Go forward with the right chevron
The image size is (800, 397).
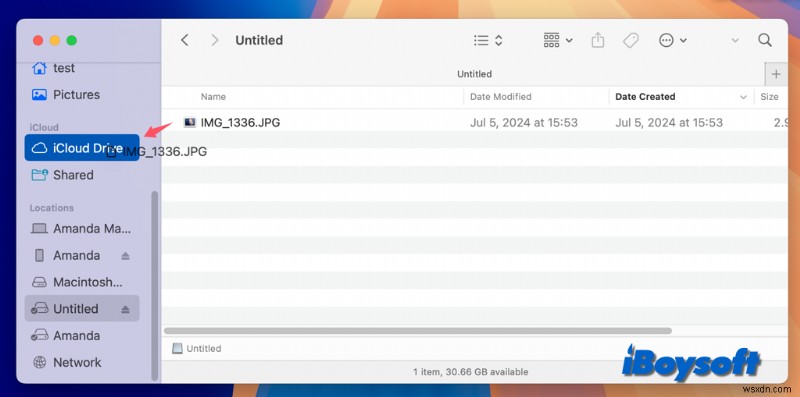pos(215,40)
